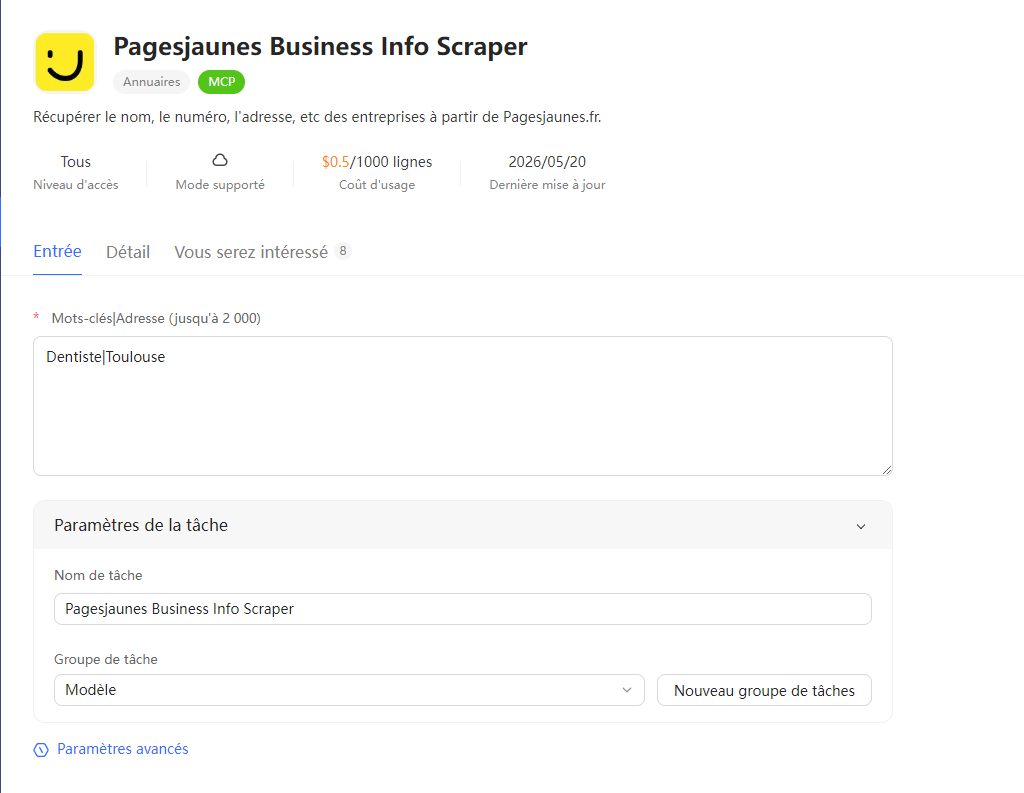1024x793 pixels.
Task: Click Nouveau groupe de tâches button
Action: point(764,690)
